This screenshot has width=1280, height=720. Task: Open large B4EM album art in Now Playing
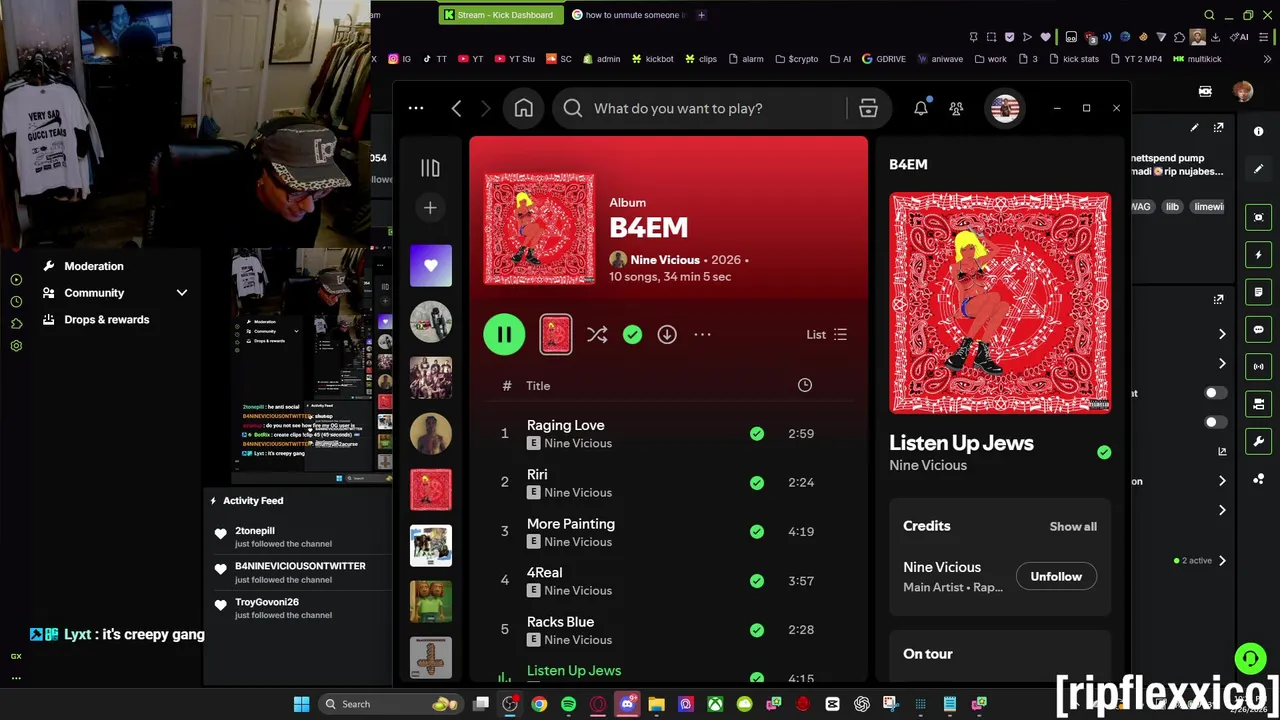tap(1000, 303)
